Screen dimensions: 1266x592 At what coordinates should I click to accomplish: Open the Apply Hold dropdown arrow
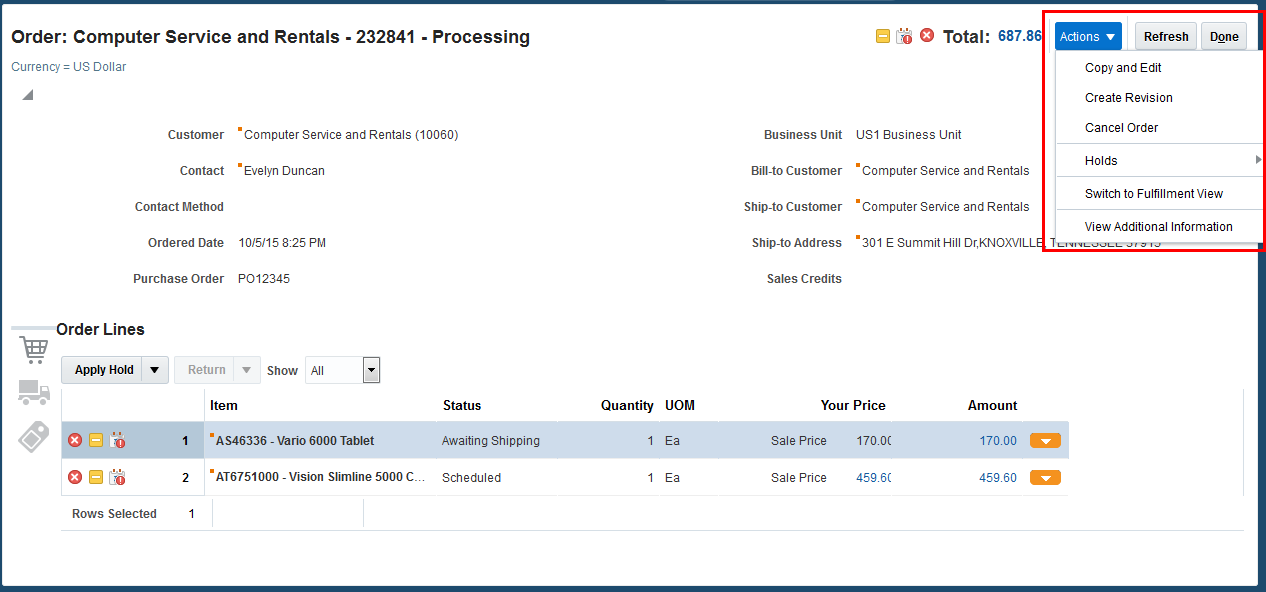pyautogui.click(x=155, y=369)
